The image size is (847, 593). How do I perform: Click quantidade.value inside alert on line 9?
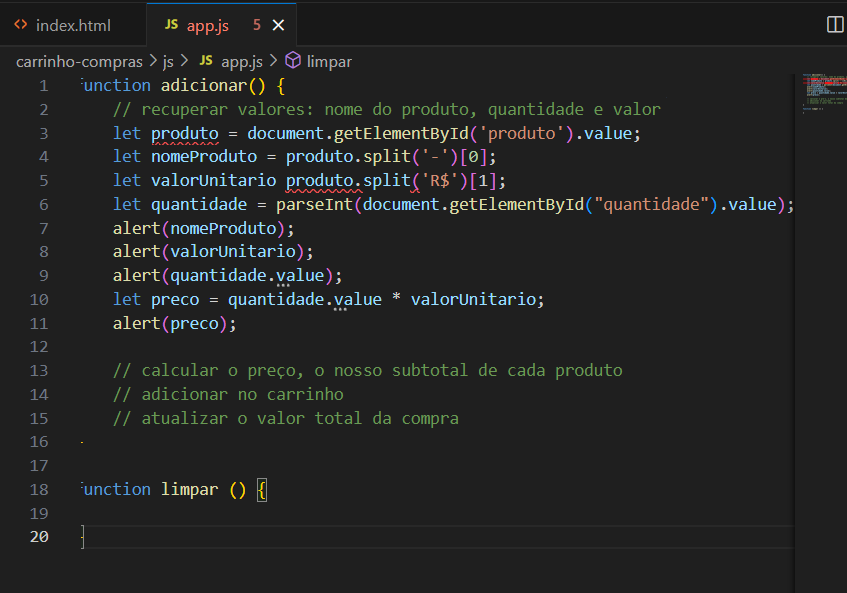(247, 275)
